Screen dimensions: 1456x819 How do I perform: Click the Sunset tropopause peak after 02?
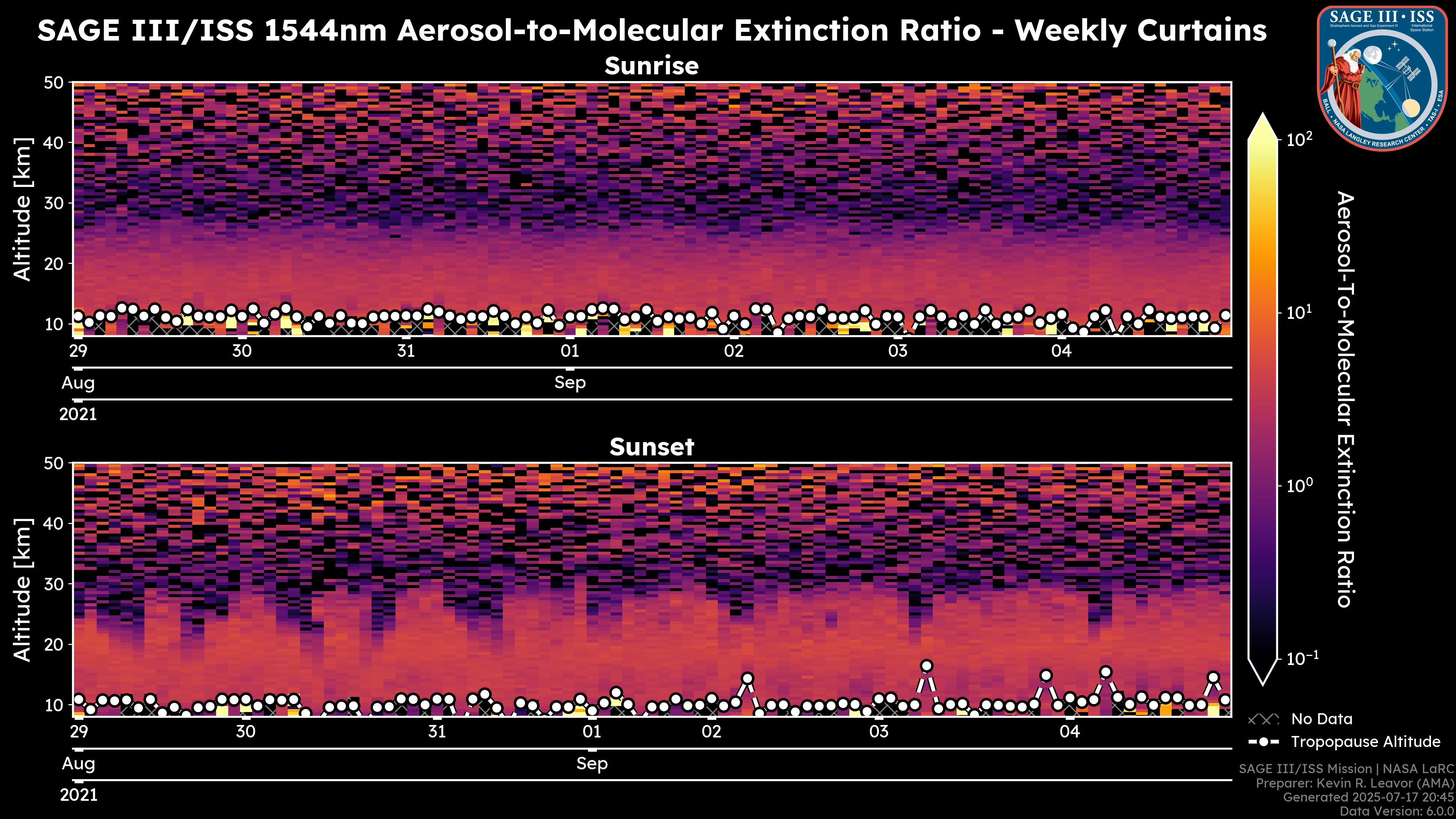[747, 678]
